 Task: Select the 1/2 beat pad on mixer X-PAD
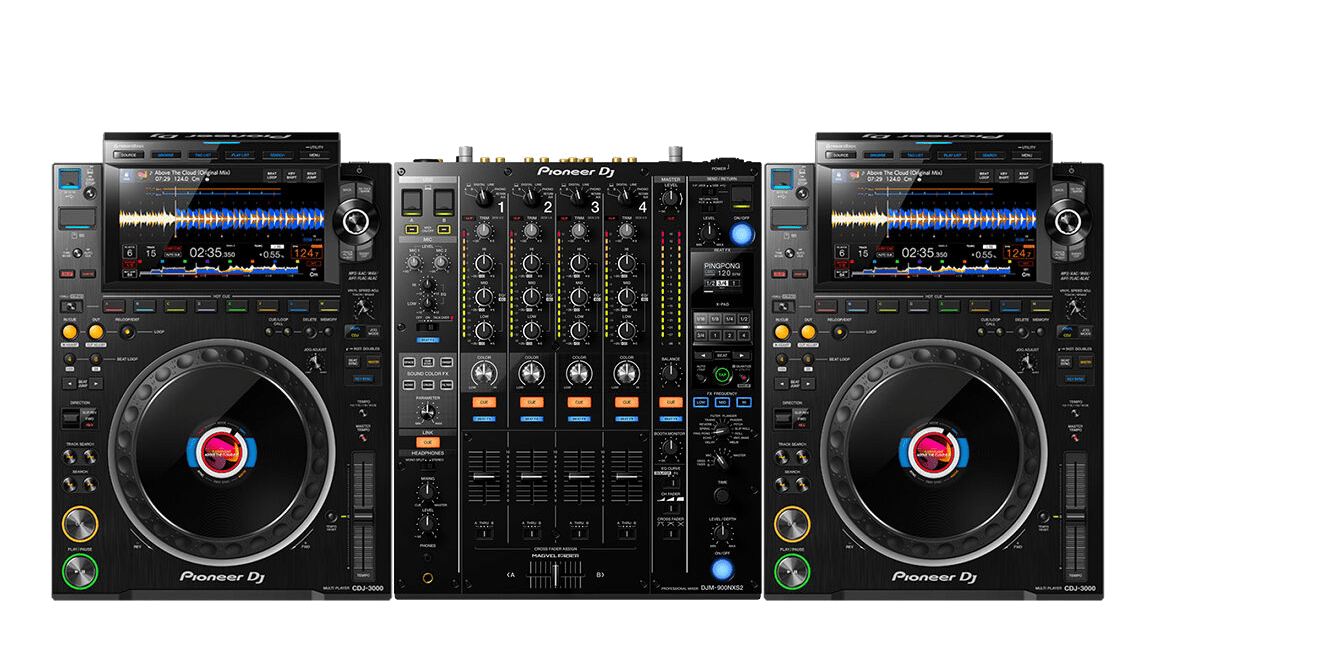tap(743, 318)
